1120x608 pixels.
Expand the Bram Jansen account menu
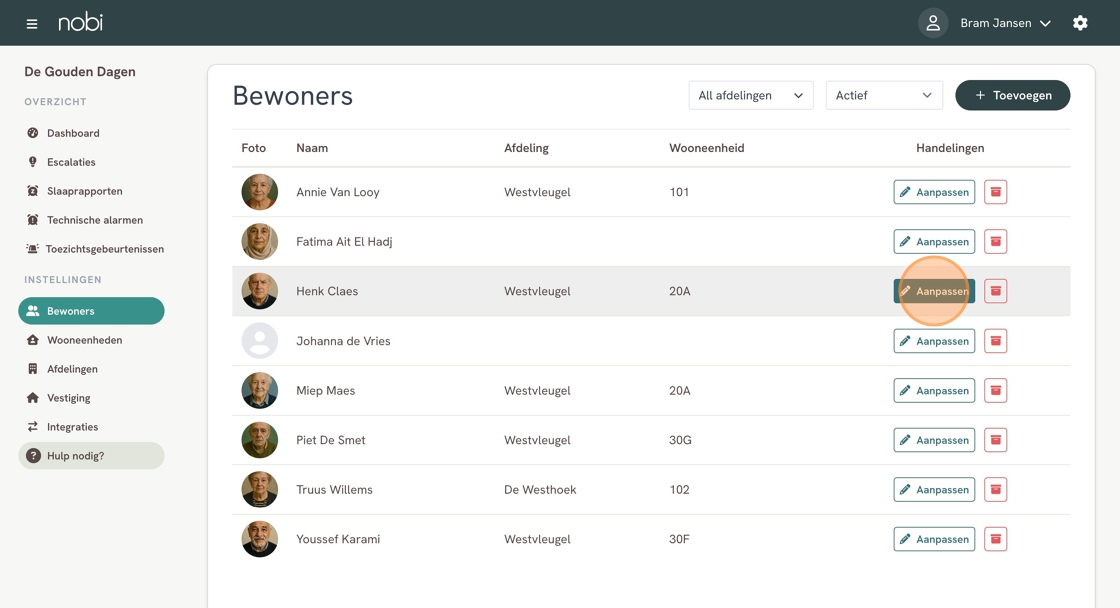[x=1005, y=23]
